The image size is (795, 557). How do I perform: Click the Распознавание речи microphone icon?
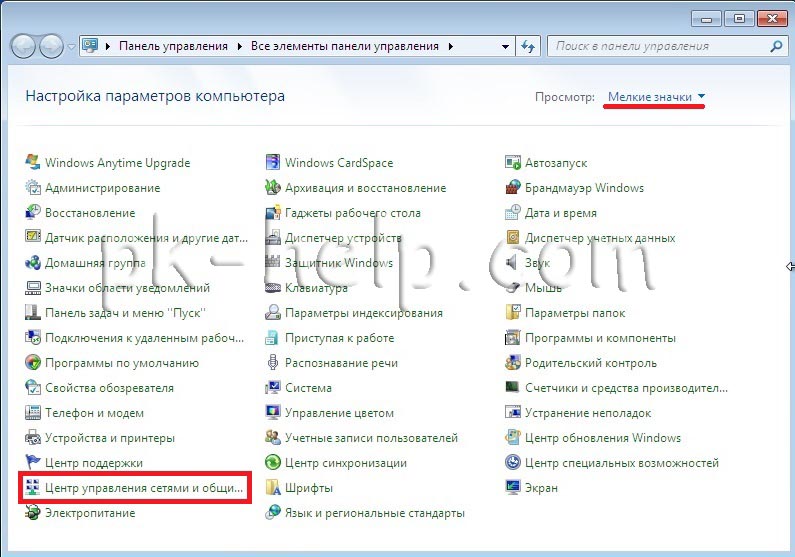tap(273, 363)
